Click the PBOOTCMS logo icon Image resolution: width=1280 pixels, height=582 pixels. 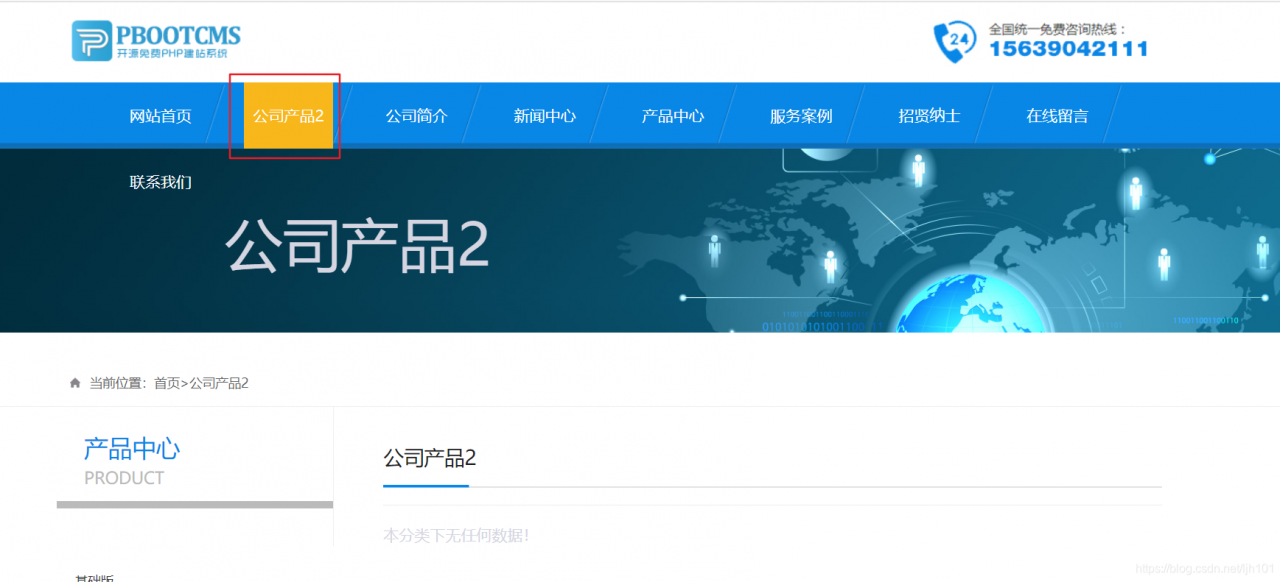tap(91, 39)
